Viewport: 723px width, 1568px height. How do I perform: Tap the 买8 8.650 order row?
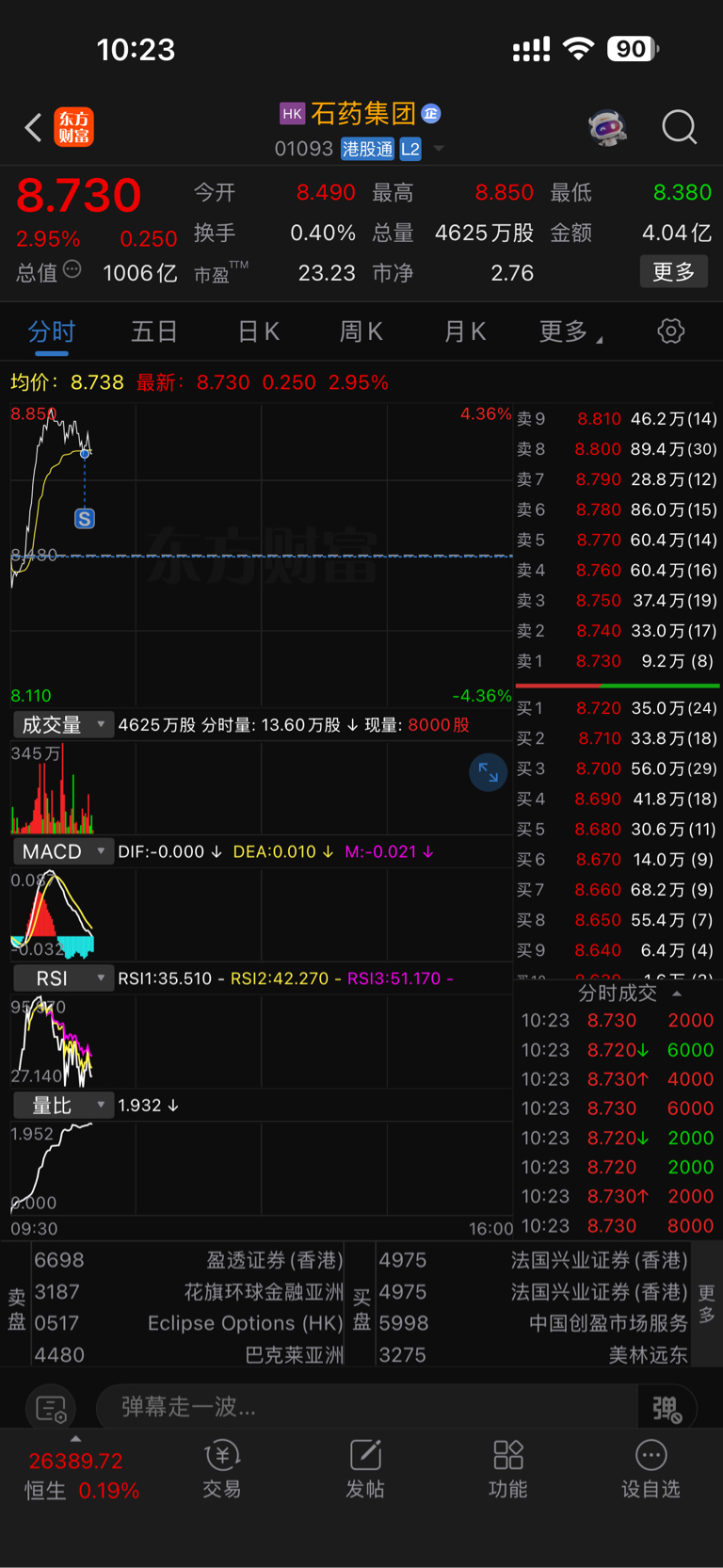coord(617,920)
